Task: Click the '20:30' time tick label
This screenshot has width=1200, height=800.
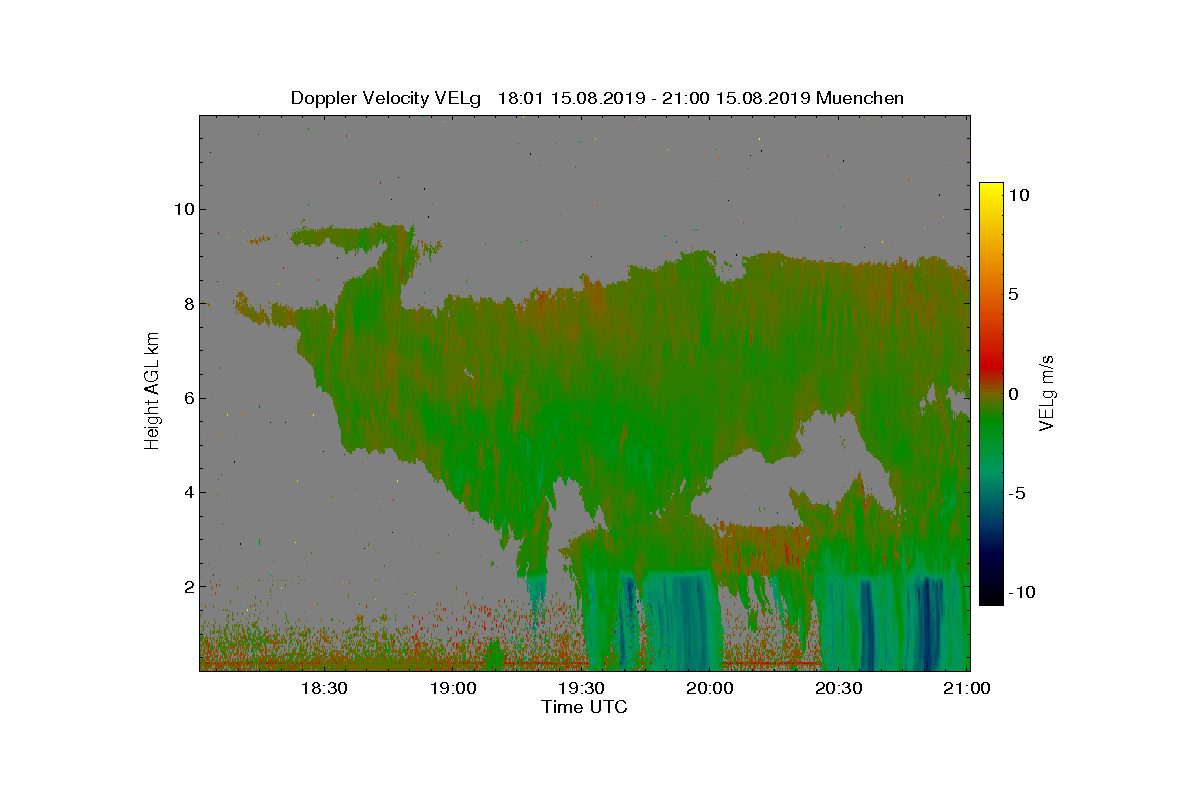Action: [x=840, y=689]
